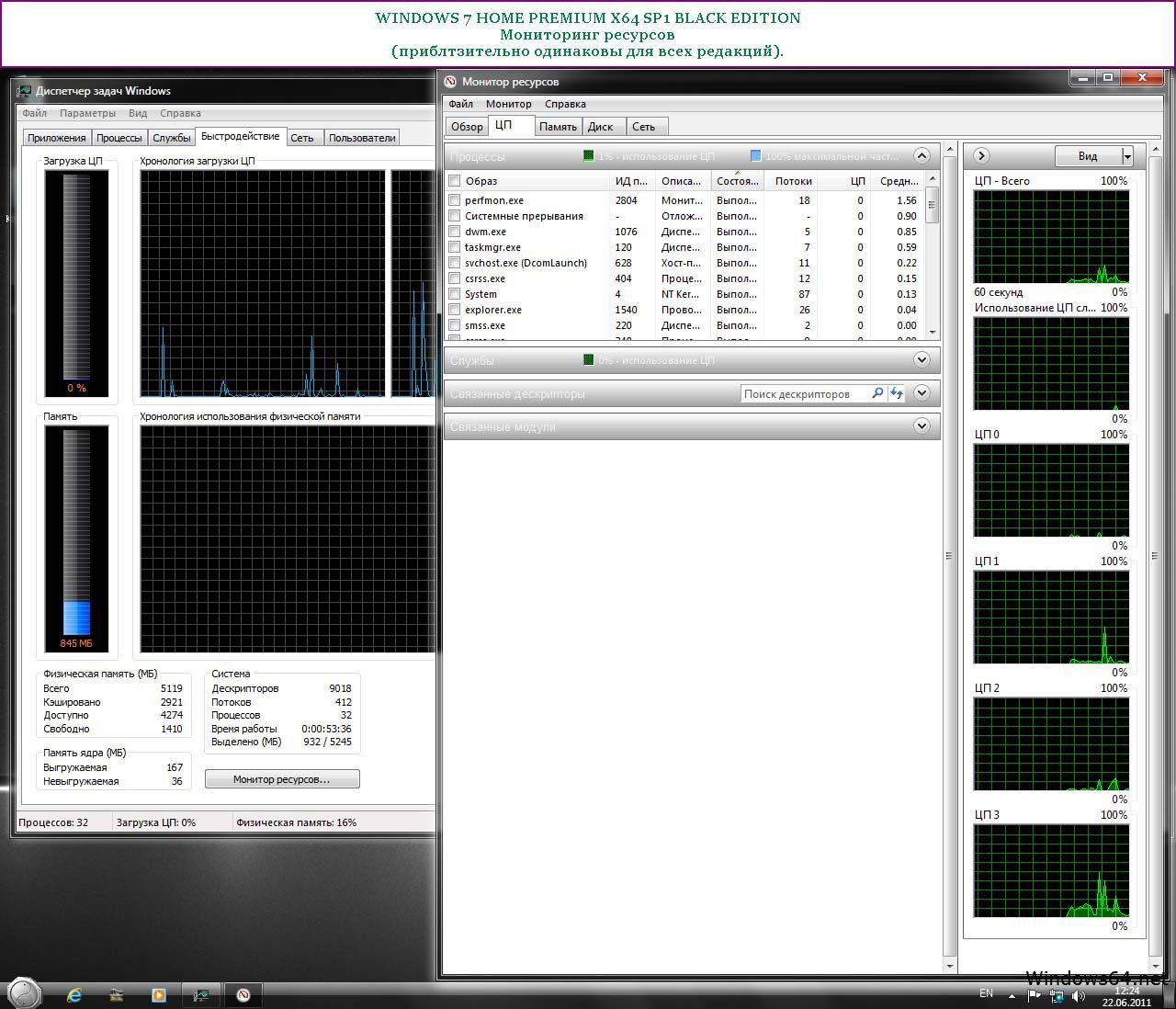Click Процессов: 32 in status bar

(x=53, y=822)
